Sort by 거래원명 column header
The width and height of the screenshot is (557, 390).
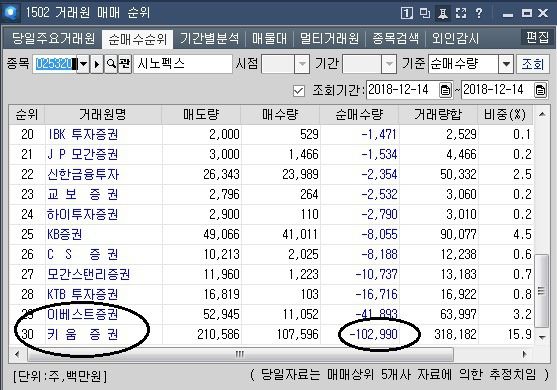pos(103,115)
